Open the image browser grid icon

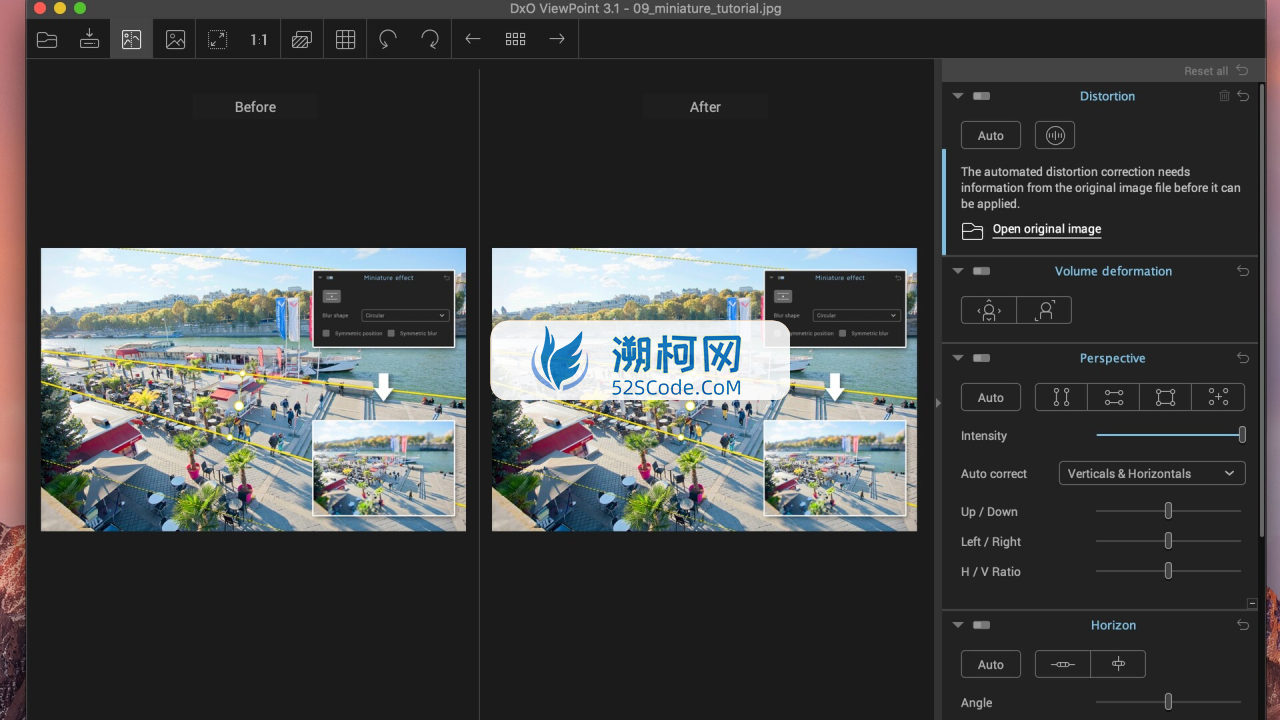pyautogui.click(x=516, y=39)
